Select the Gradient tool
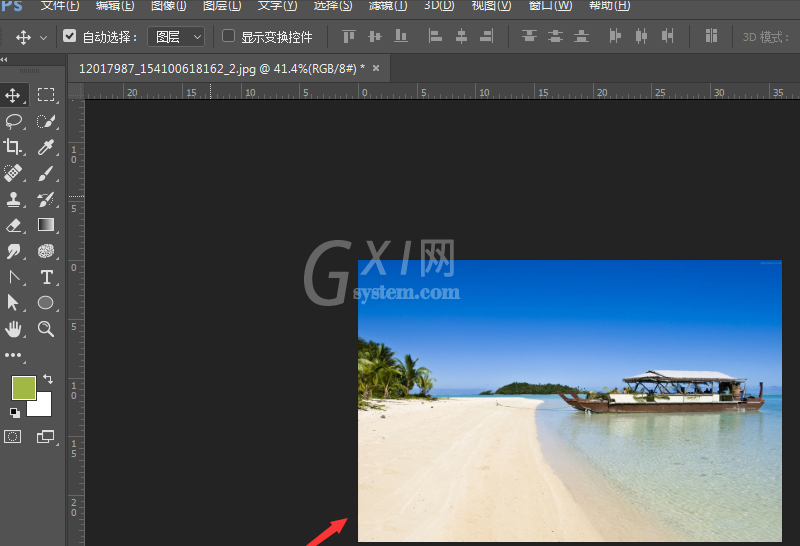800x546 pixels. [x=46, y=225]
